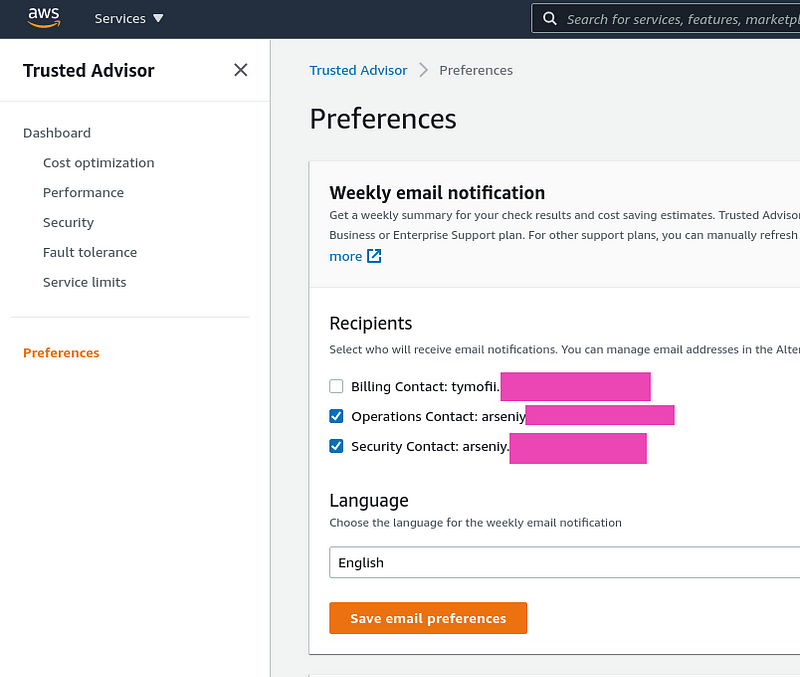Click the Recipients section heading

pos(370,323)
